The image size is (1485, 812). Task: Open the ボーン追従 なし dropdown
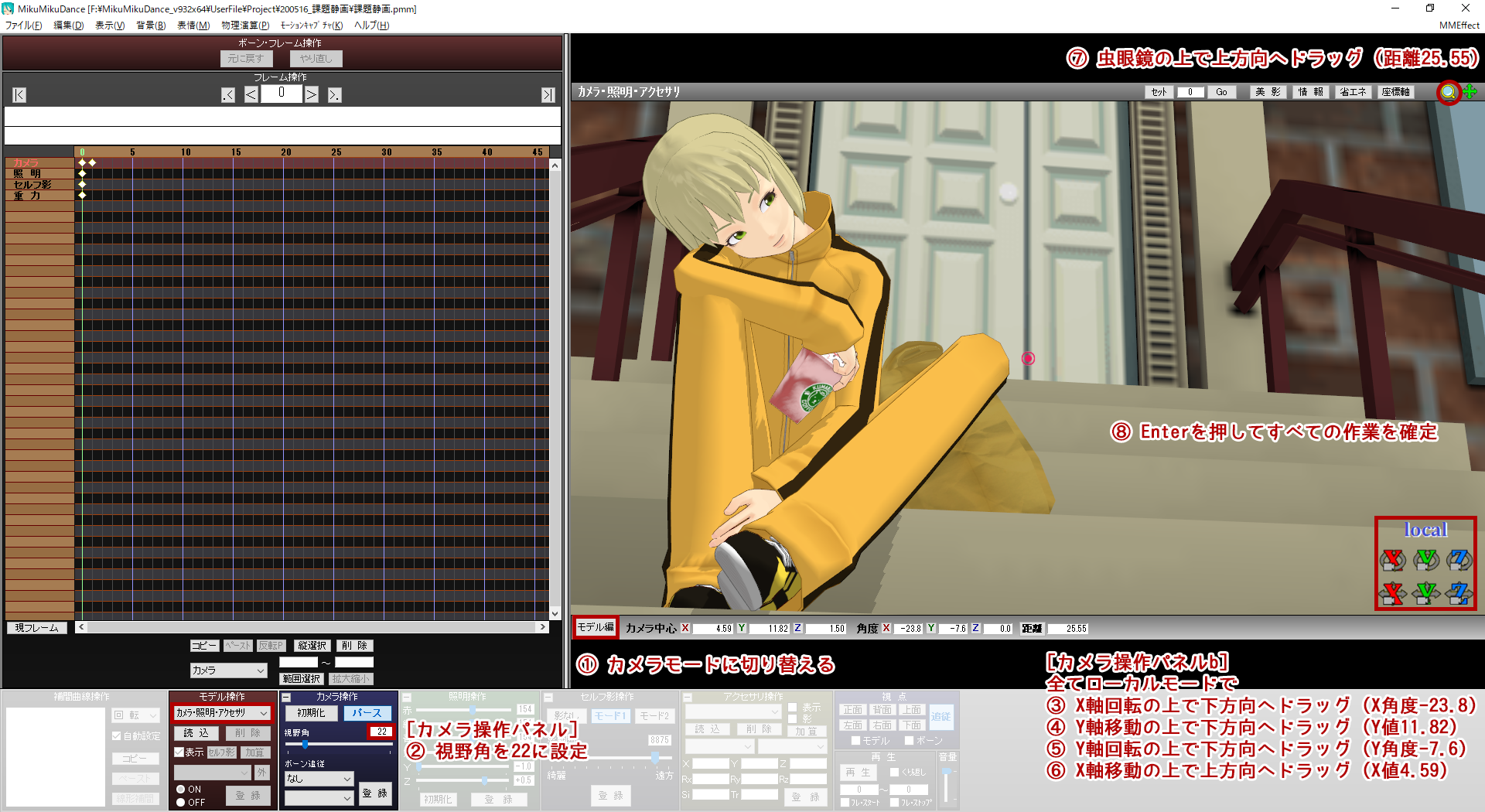[318, 779]
